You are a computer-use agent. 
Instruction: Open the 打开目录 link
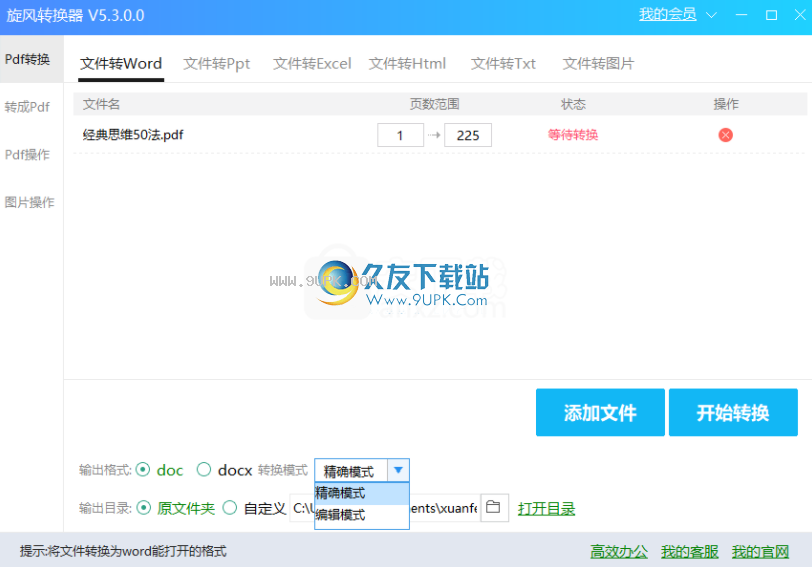tap(546, 508)
